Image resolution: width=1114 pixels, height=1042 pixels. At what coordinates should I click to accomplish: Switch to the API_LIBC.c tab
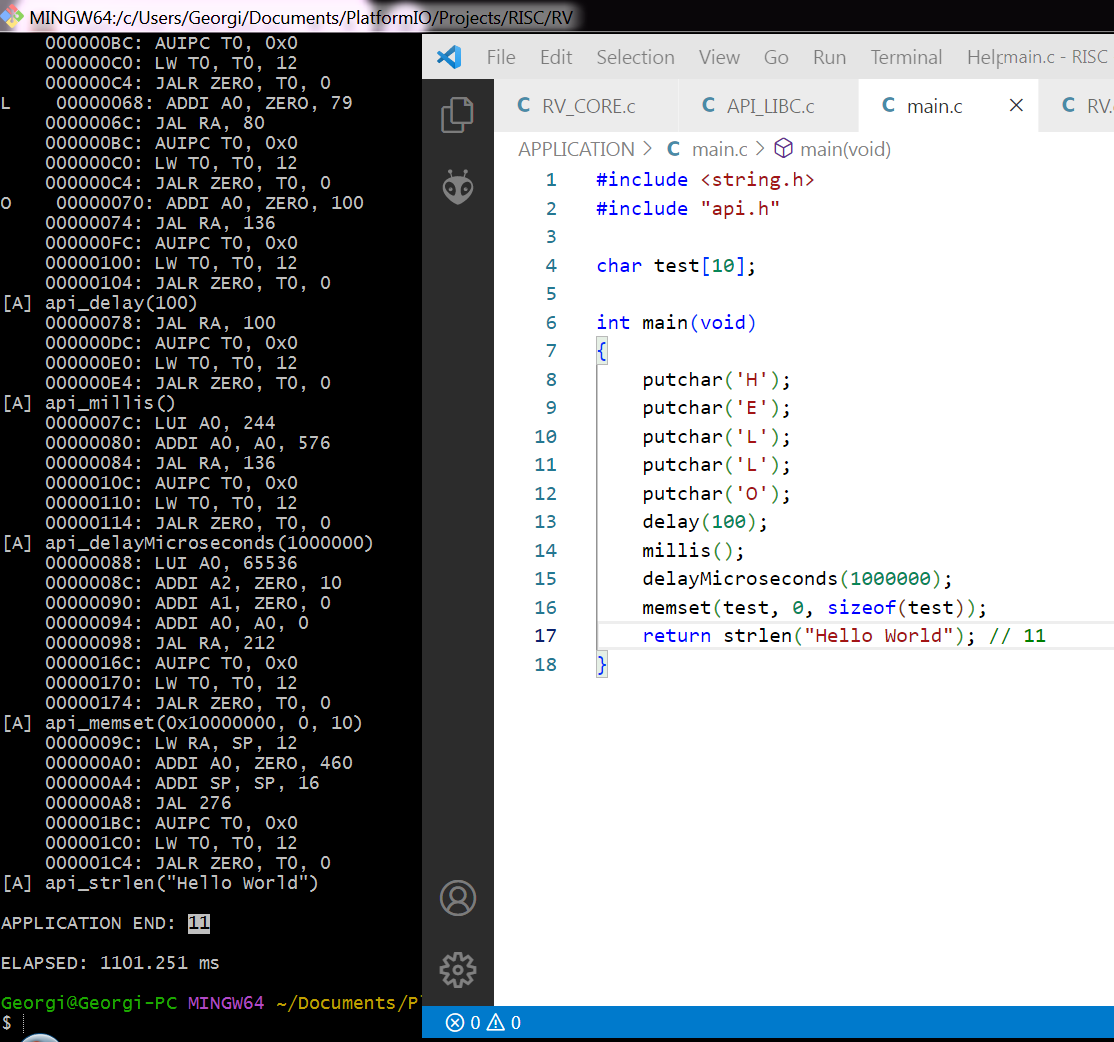[x=769, y=106]
